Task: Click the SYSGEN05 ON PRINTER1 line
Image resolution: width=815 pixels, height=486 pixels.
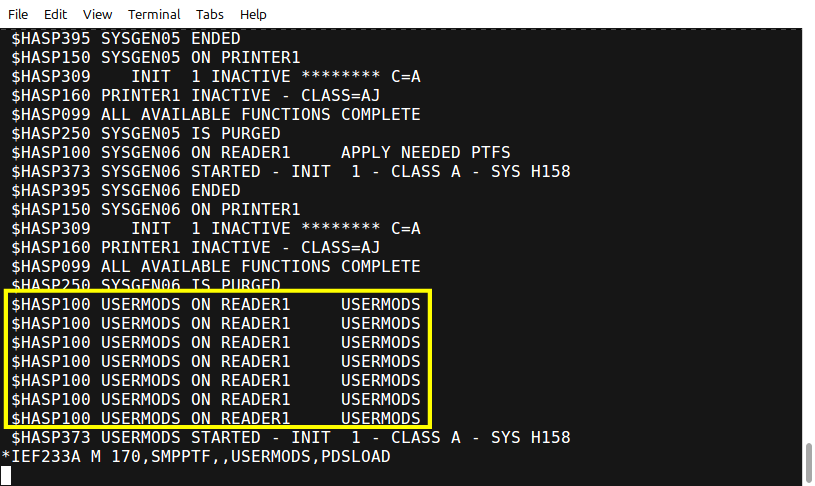Action: (x=156, y=58)
